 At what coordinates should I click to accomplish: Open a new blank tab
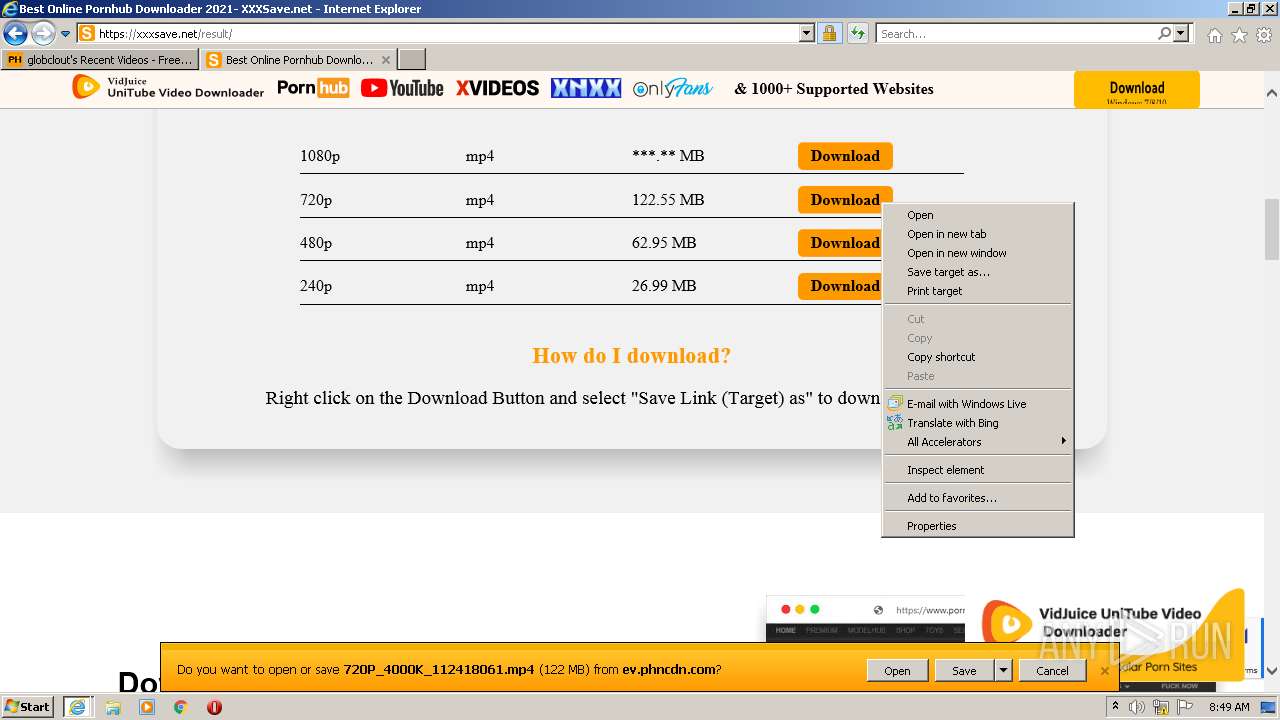[412, 60]
